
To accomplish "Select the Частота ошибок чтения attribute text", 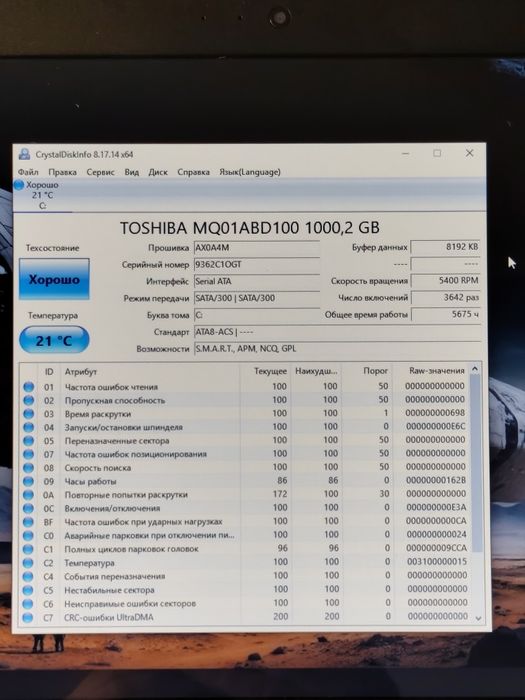I will tap(111, 387).
